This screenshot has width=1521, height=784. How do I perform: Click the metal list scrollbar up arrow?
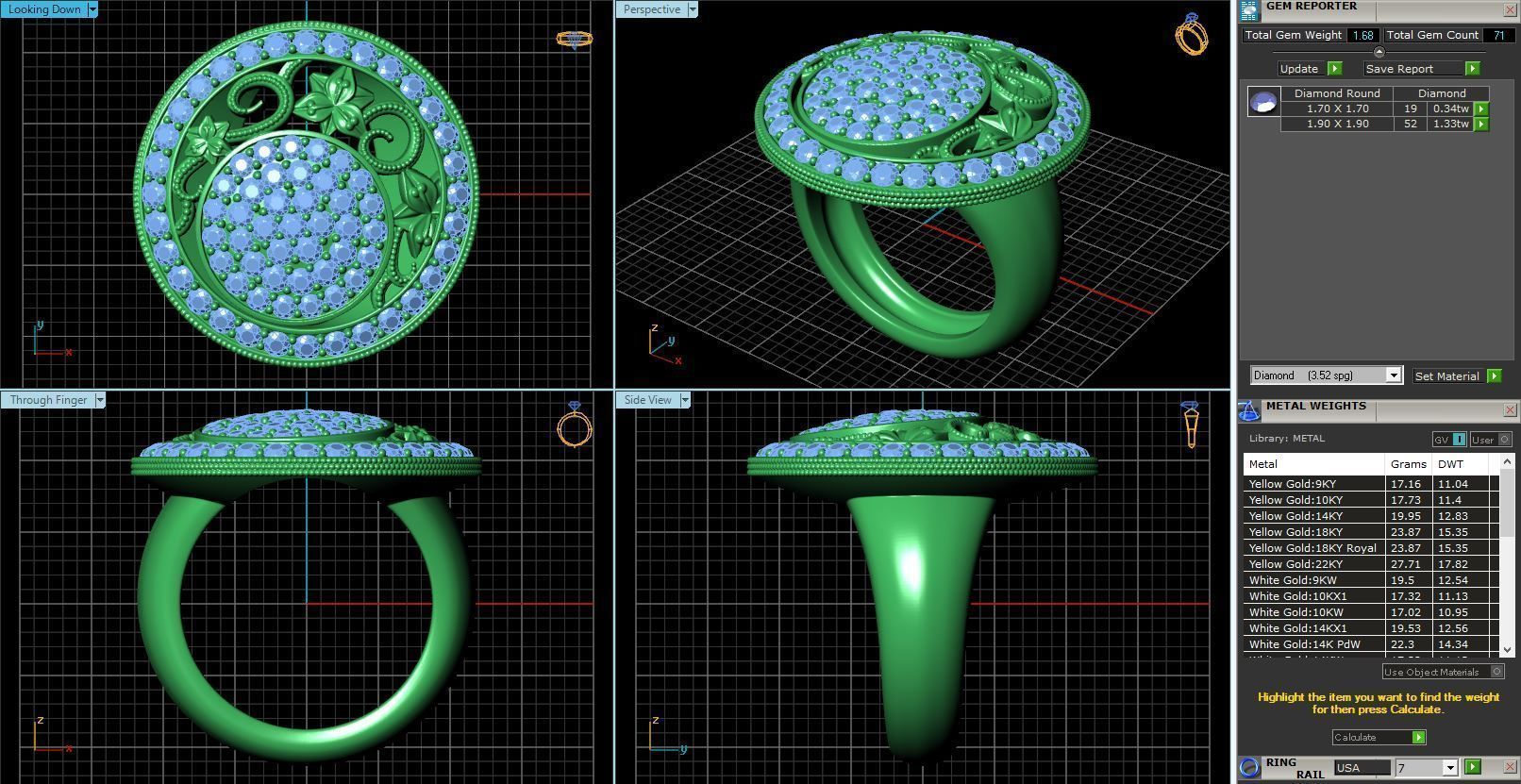coord(1507,461)
